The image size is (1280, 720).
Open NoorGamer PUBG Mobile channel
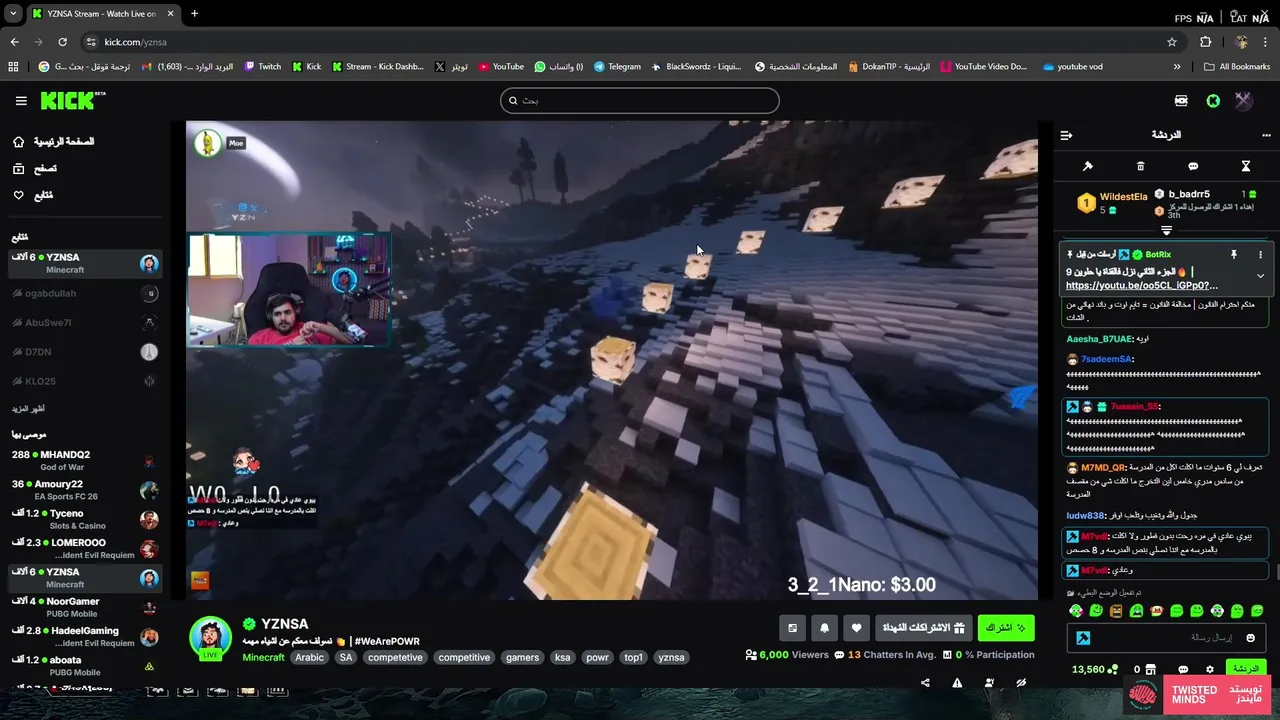pos(85,607)
